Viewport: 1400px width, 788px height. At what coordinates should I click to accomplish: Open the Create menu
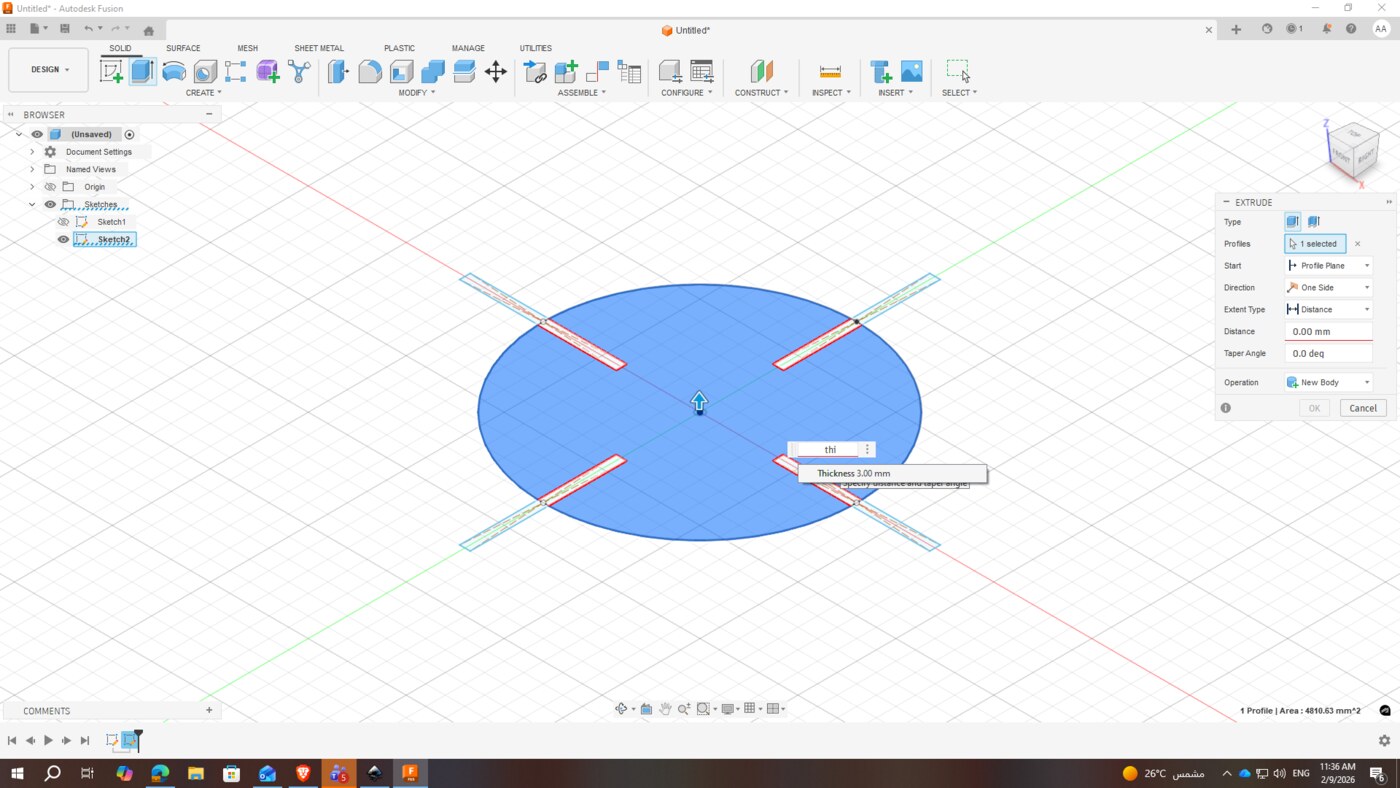coord(203,93)
